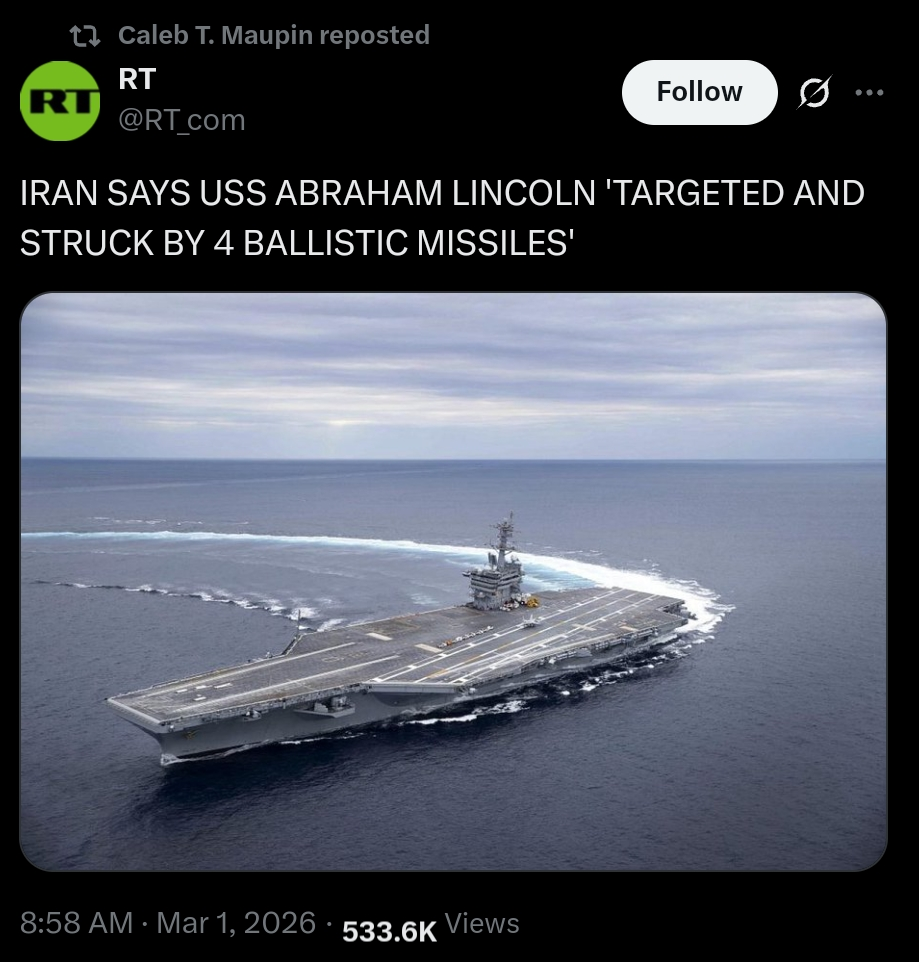Click the Mar 1, 2026 date link
Image resolution: width=919 pixels, height=962 pixels.
pyautogui.click(x=236, y=923)
